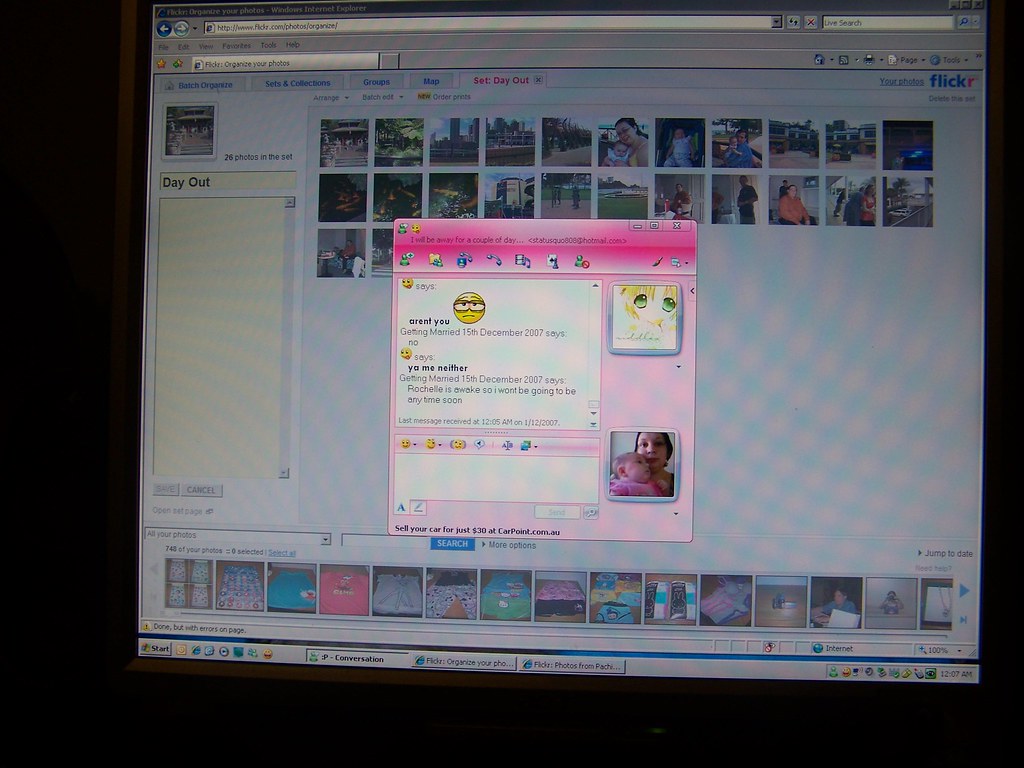Viewport: 1024px width, 768px height.
Task: Open options arrow below my display picture
Action: [x=676, y=514]
